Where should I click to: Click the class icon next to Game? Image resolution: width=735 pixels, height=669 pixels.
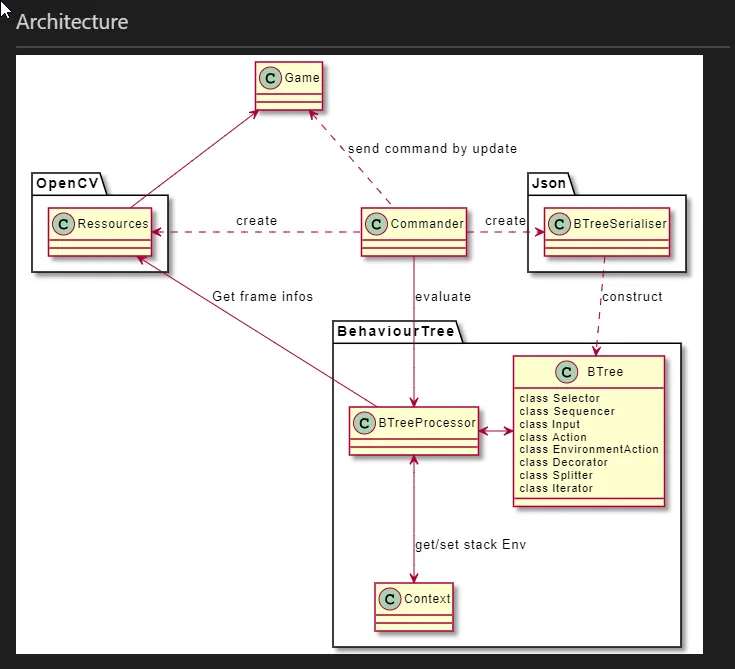270,78
